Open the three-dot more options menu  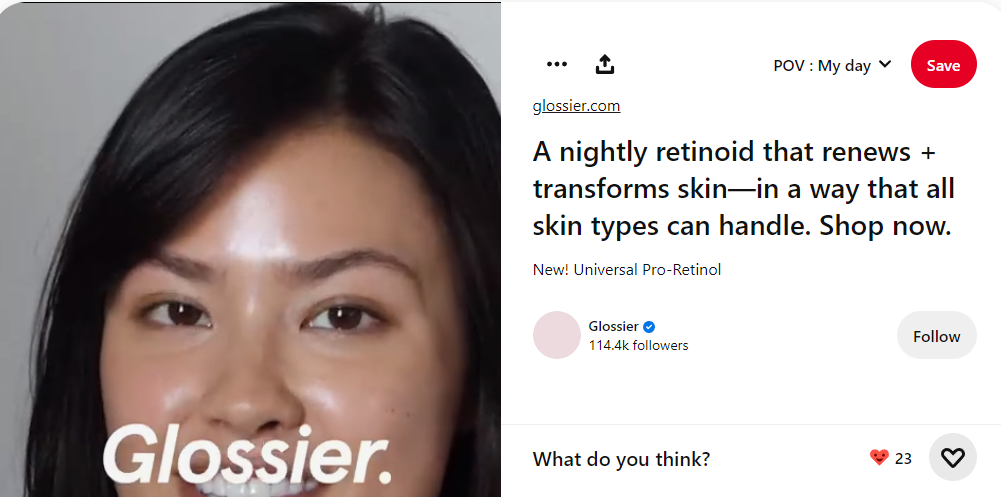pos(557,64)
